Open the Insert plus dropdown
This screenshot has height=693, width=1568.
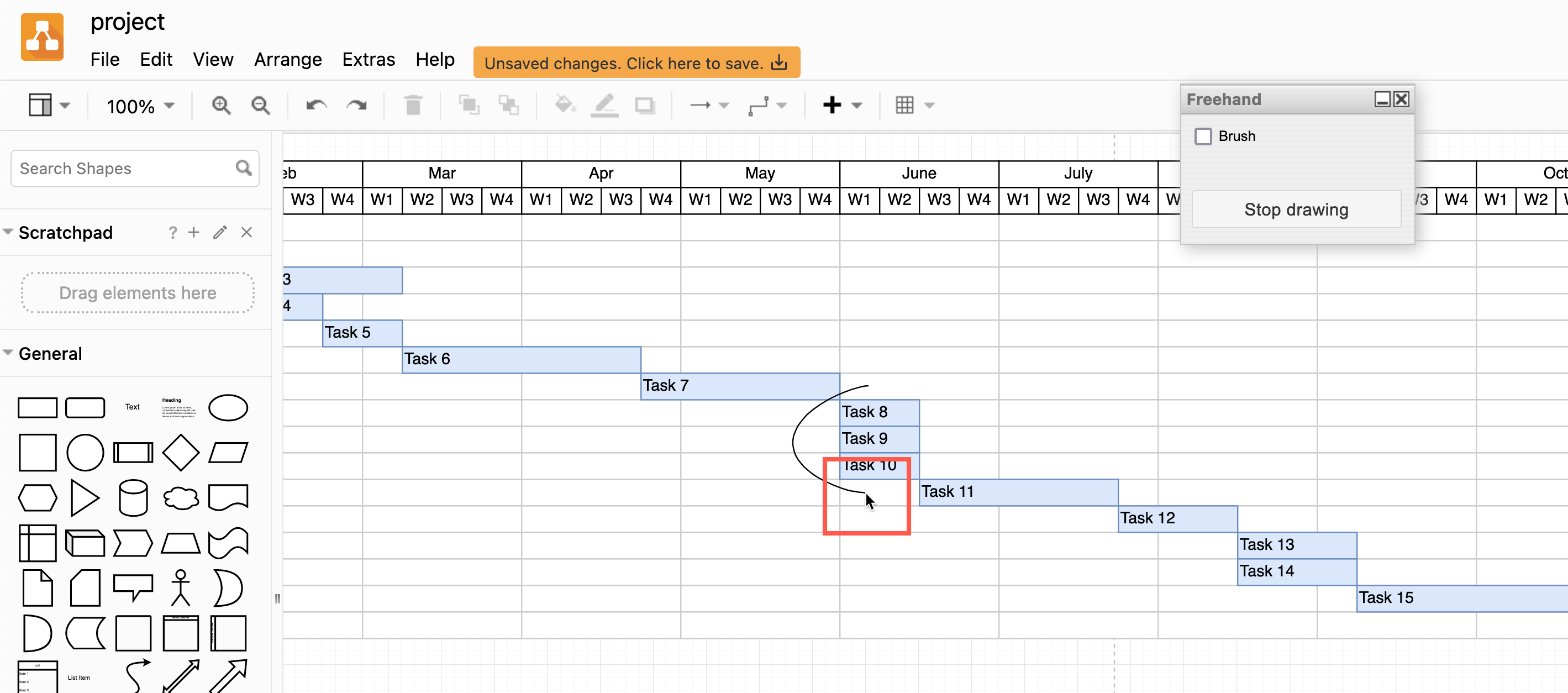(x=842, y=106)
